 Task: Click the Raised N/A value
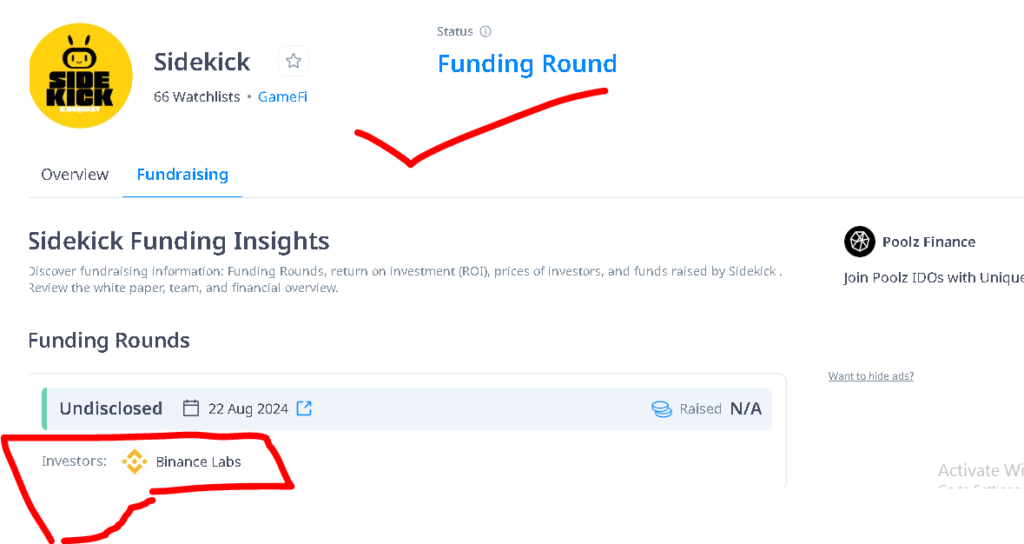coord(746,409)
